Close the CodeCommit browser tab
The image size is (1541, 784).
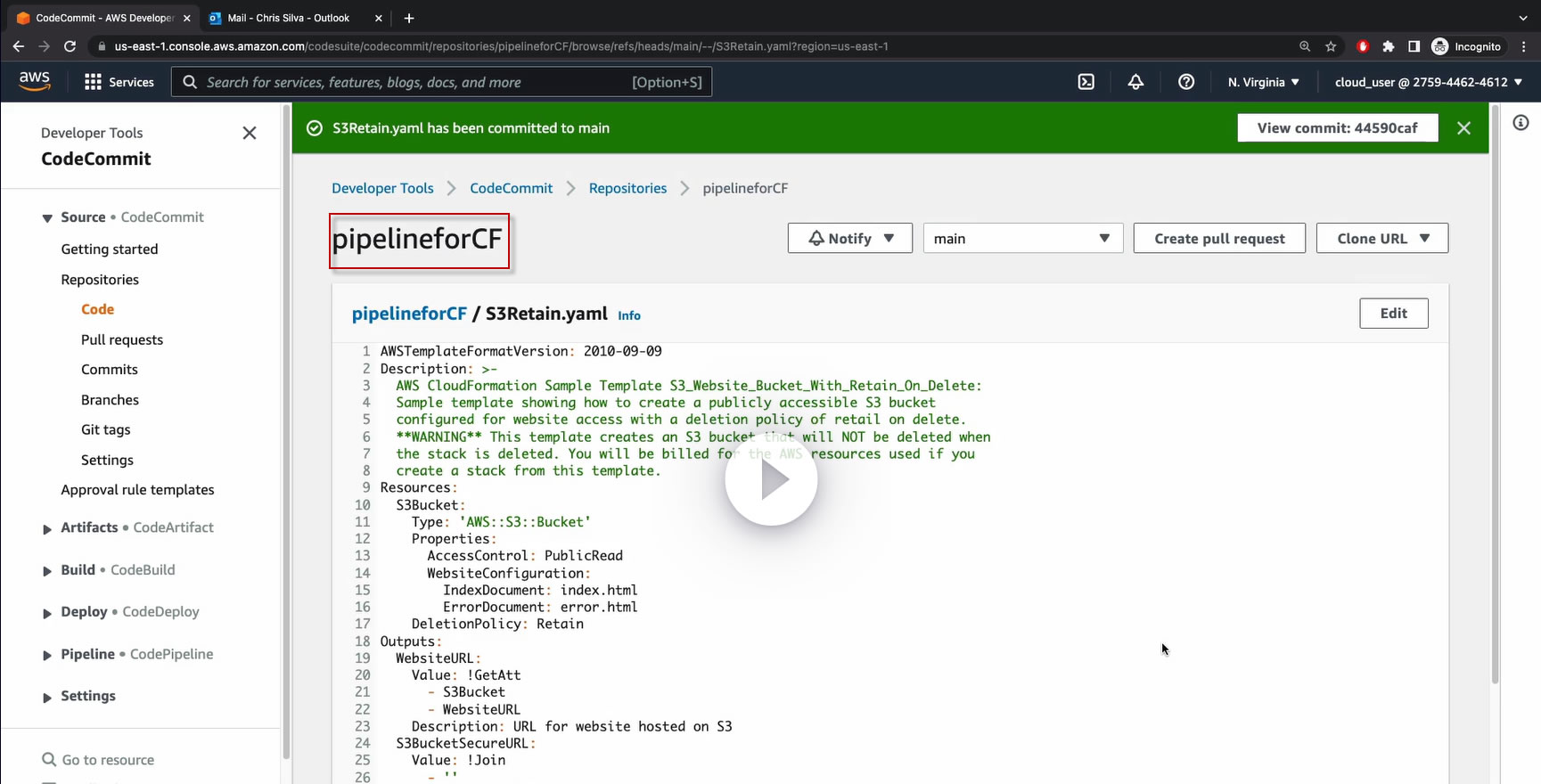click(x=186, y=18)
